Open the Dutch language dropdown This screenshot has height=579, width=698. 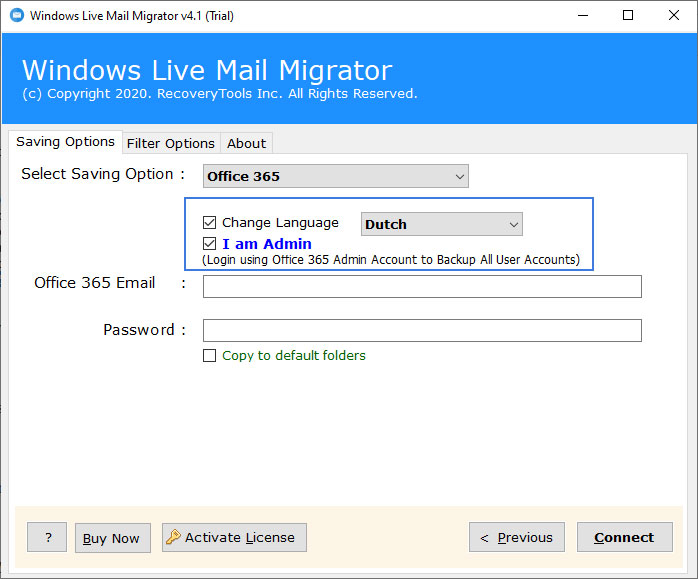point(442,224)
